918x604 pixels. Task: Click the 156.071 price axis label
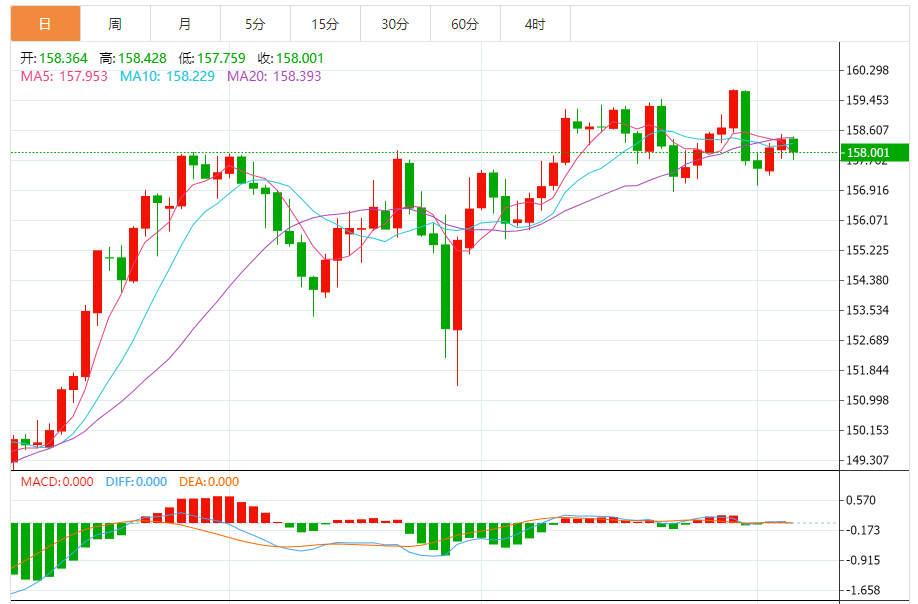click(x=868, y=220)
